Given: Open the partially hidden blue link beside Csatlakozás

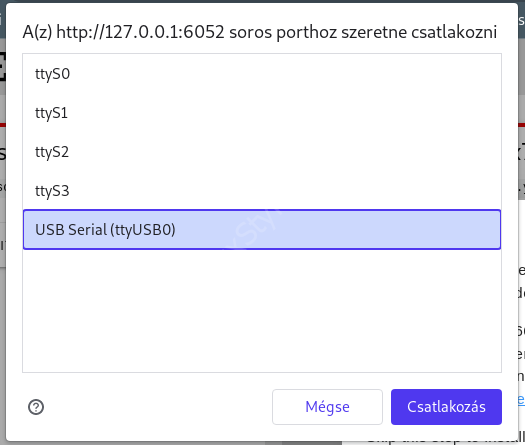Looking at the screenshot, I should tap(521, 399).
